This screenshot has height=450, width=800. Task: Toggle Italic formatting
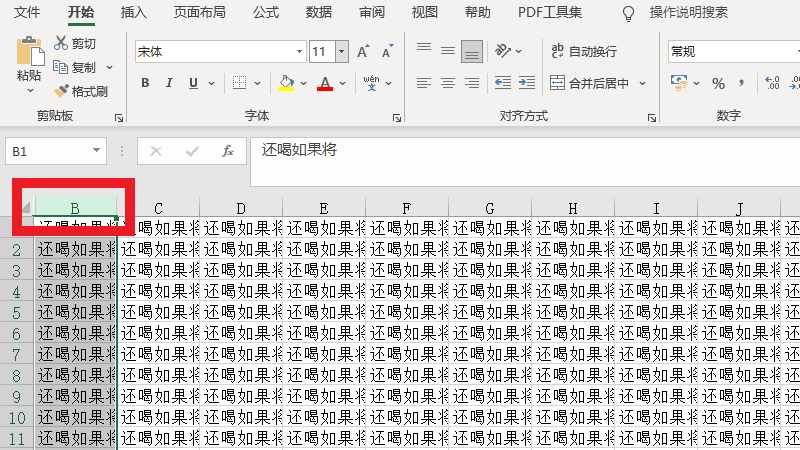[x=169, y=83]
